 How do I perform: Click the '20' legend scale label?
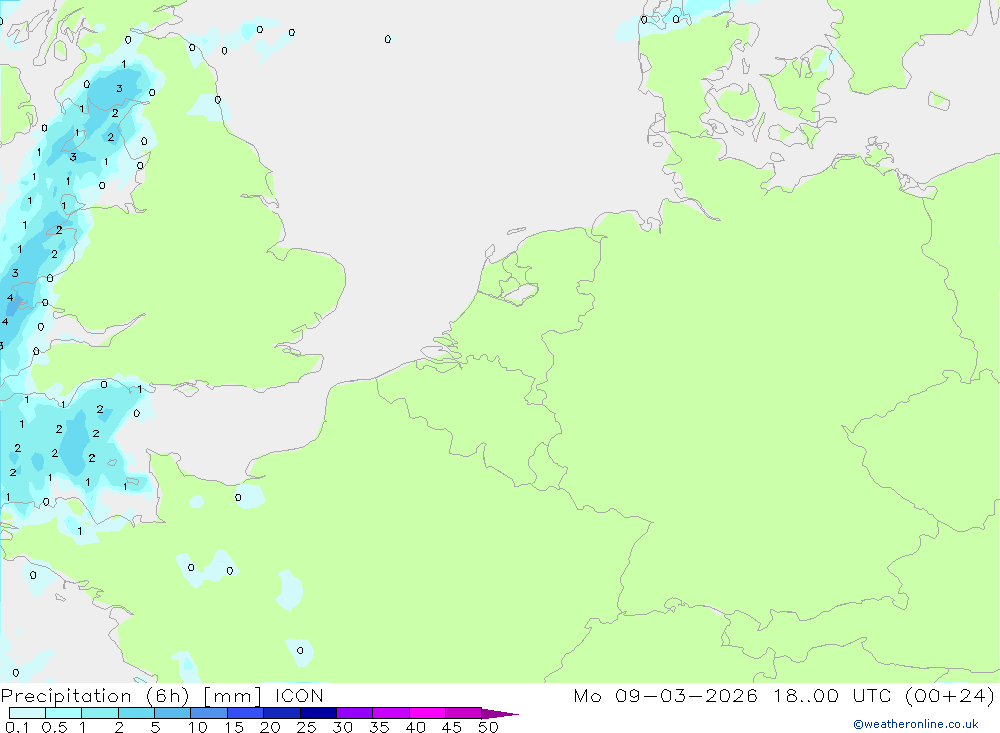coord(270,727)
